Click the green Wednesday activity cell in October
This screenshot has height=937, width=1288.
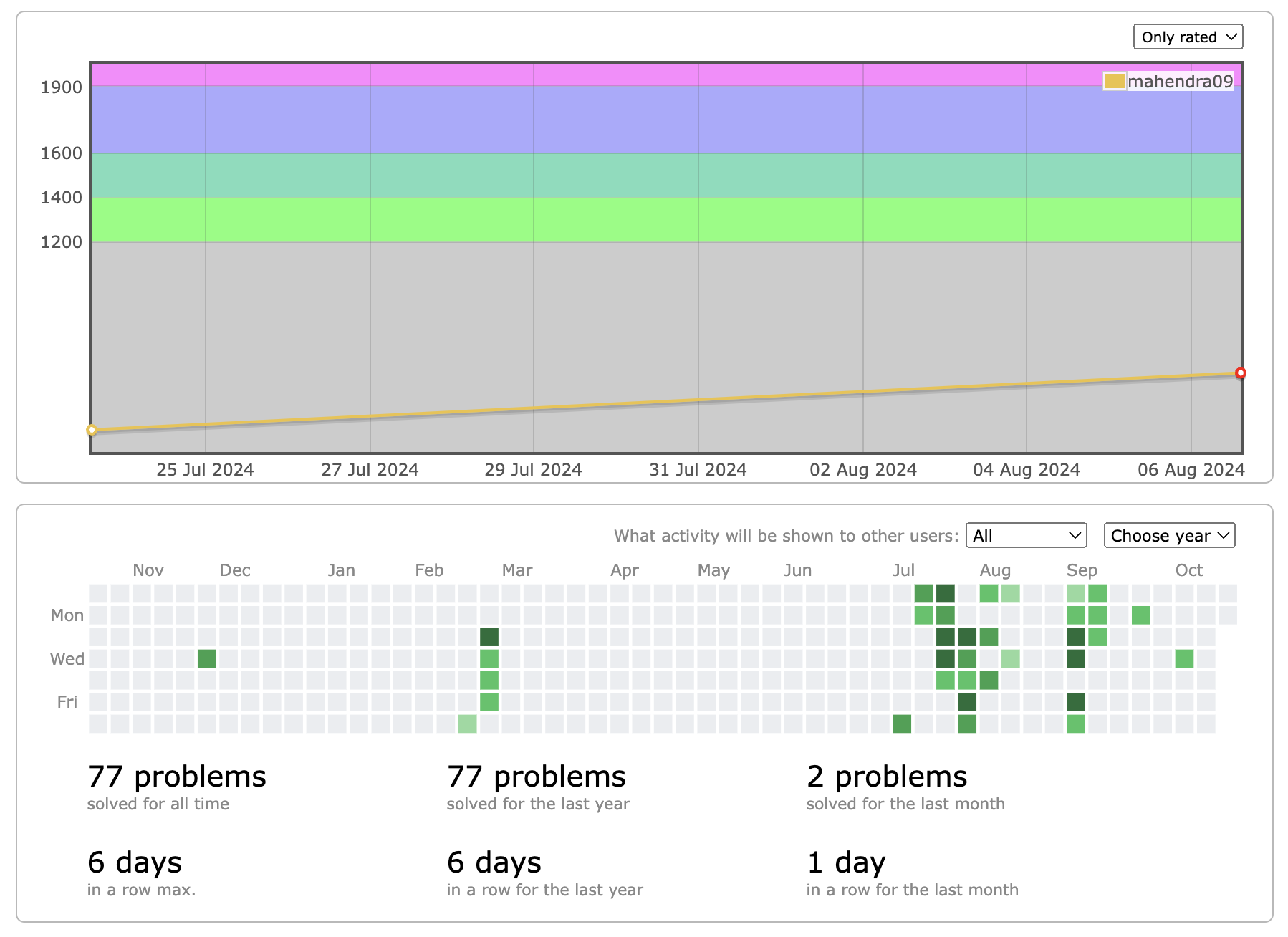pyautogui.click(x=1184, y=659)
